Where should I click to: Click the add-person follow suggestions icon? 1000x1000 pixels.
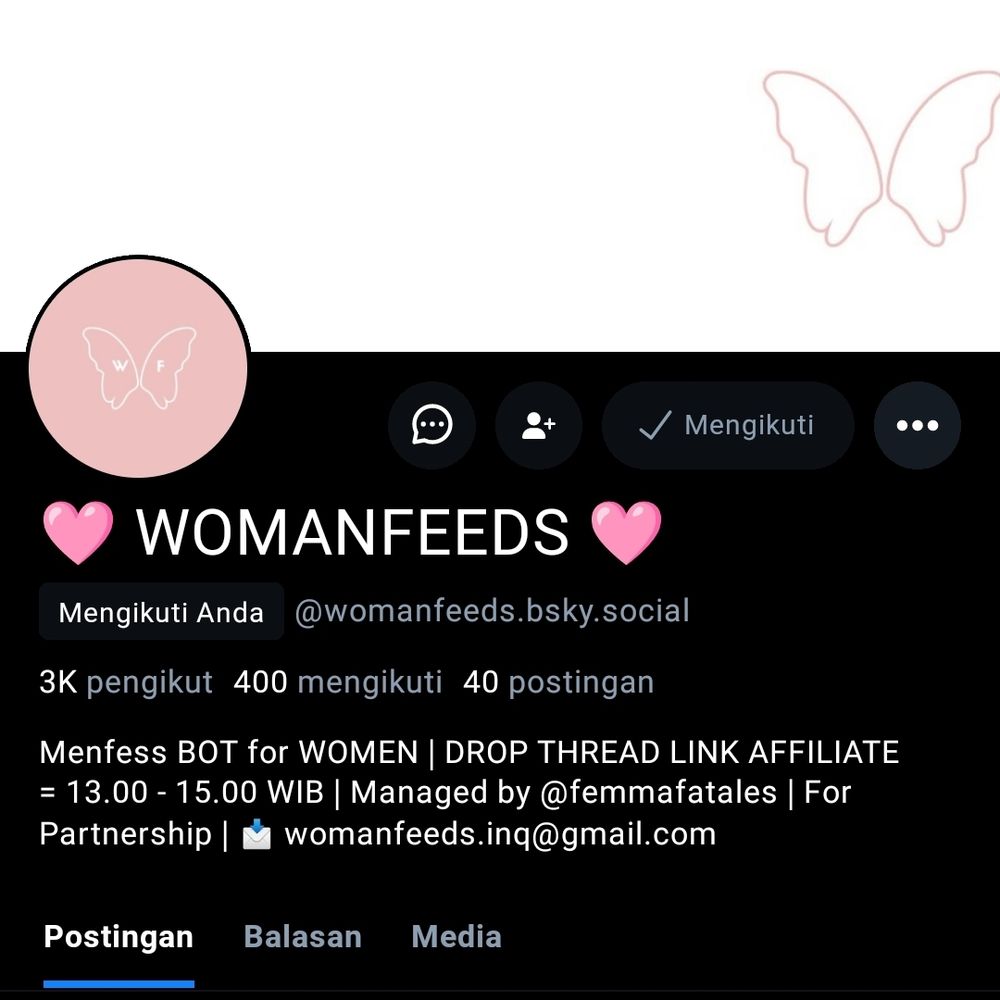[538, 425]
